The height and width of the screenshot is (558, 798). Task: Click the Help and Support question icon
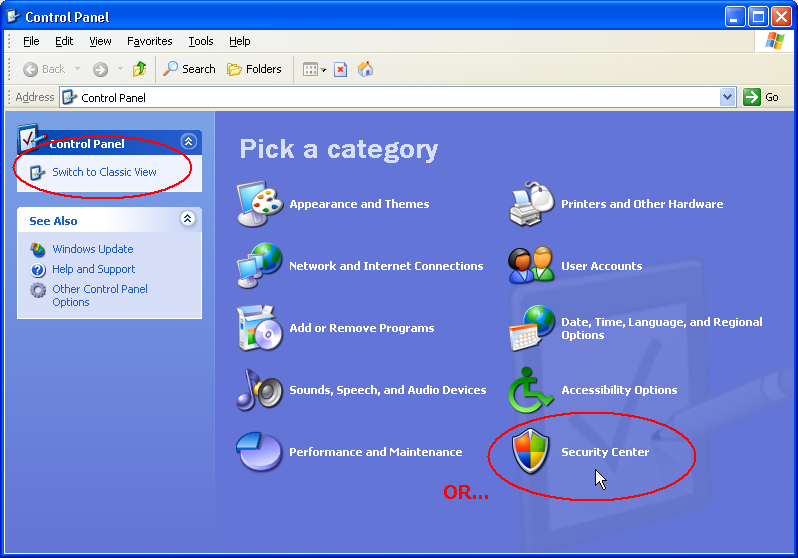pos(38,269)
